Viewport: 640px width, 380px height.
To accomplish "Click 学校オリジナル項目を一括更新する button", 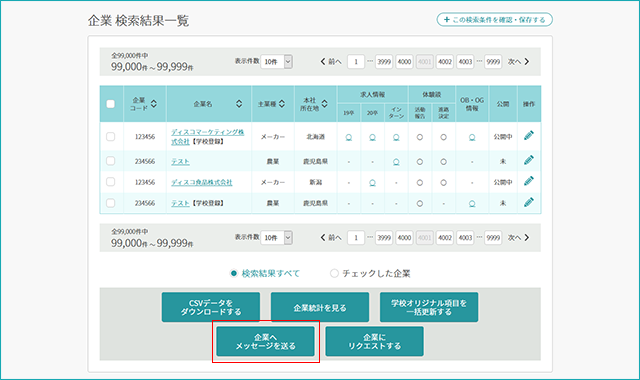I will 429,307.
